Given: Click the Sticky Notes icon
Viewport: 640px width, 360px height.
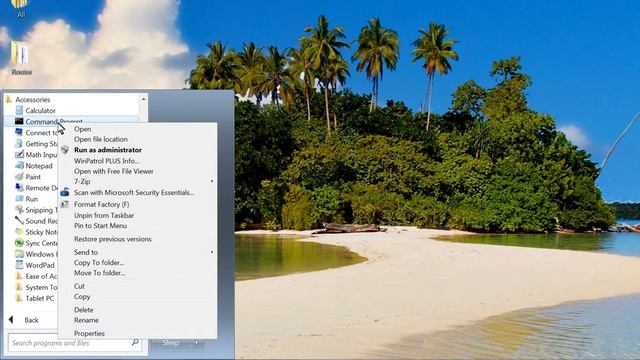Looking at the screenshot, I should point(19,231).
